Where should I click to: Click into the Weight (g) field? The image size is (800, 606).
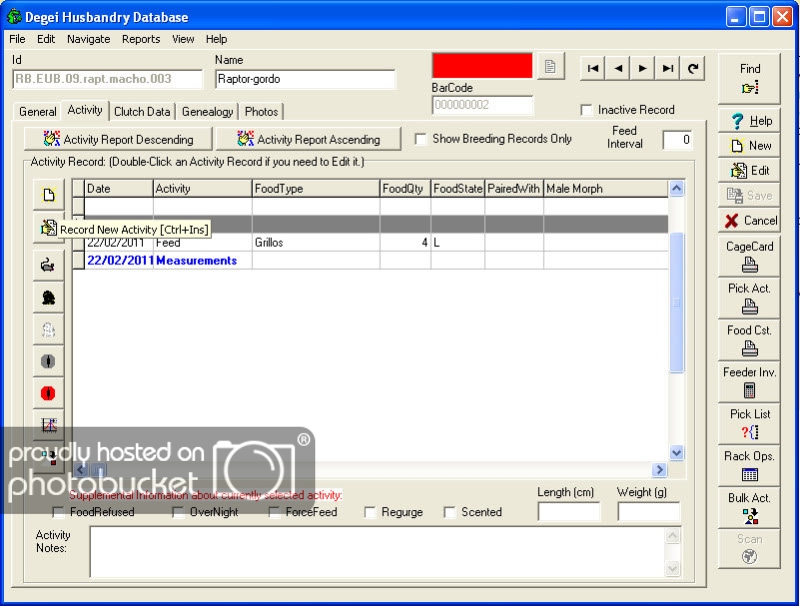[x=648, y=512]
